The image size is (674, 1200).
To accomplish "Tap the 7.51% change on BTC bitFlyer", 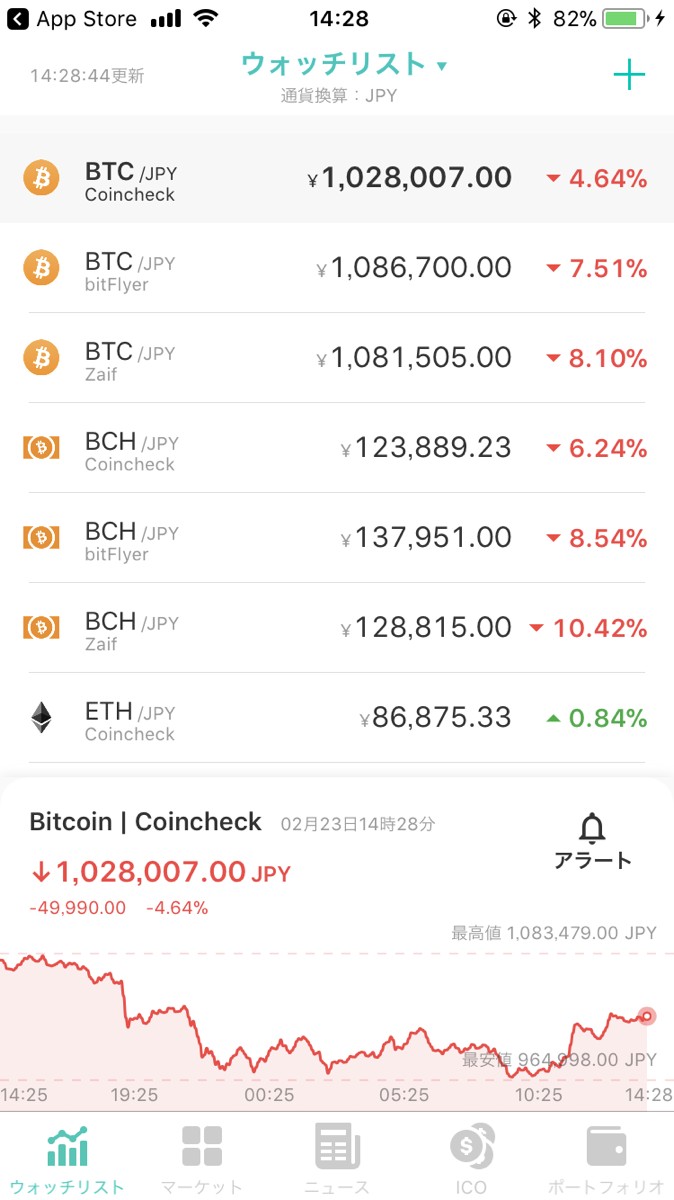I will tap(597, 269).
